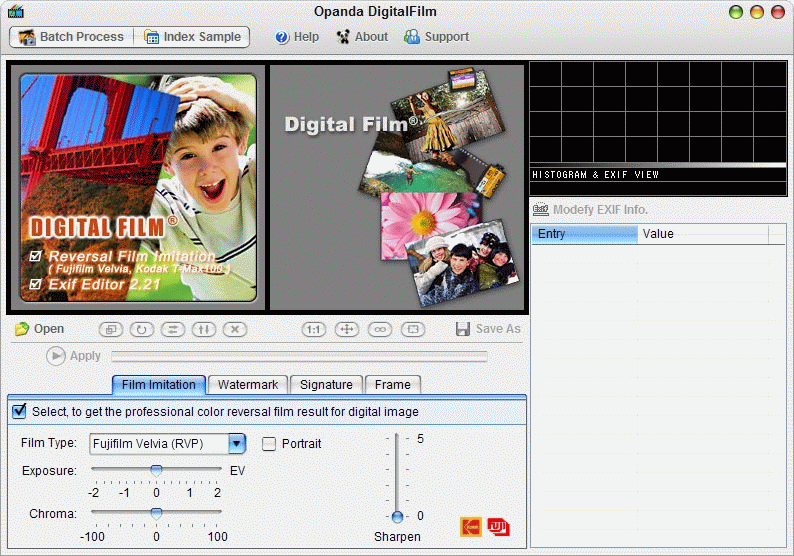794x556 pixels.
Task: Click the HISTOGRAM & EXIF VIEW label
Action: click(x=596, y=175)
